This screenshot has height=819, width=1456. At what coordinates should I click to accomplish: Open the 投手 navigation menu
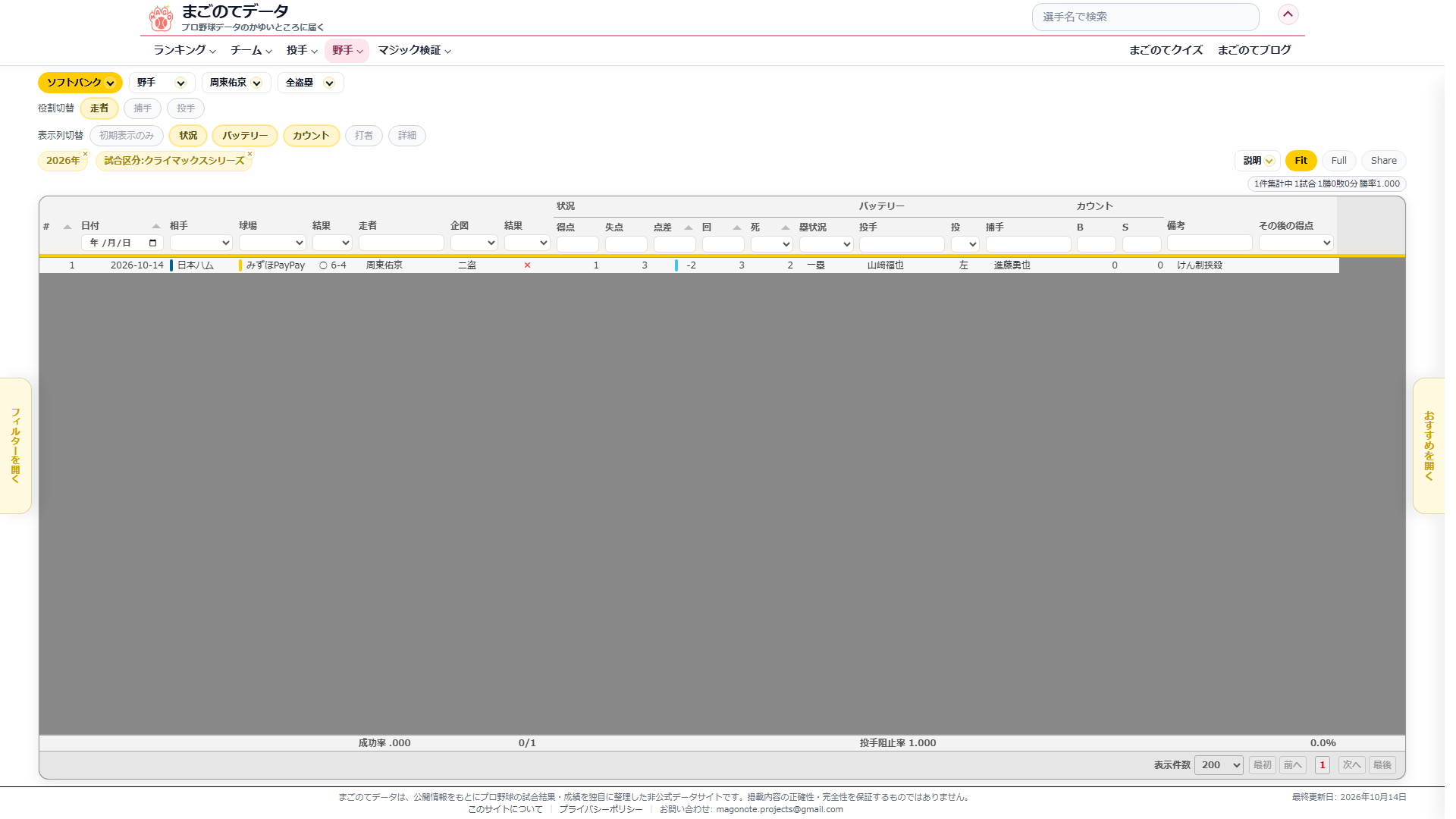pos(302,50)
